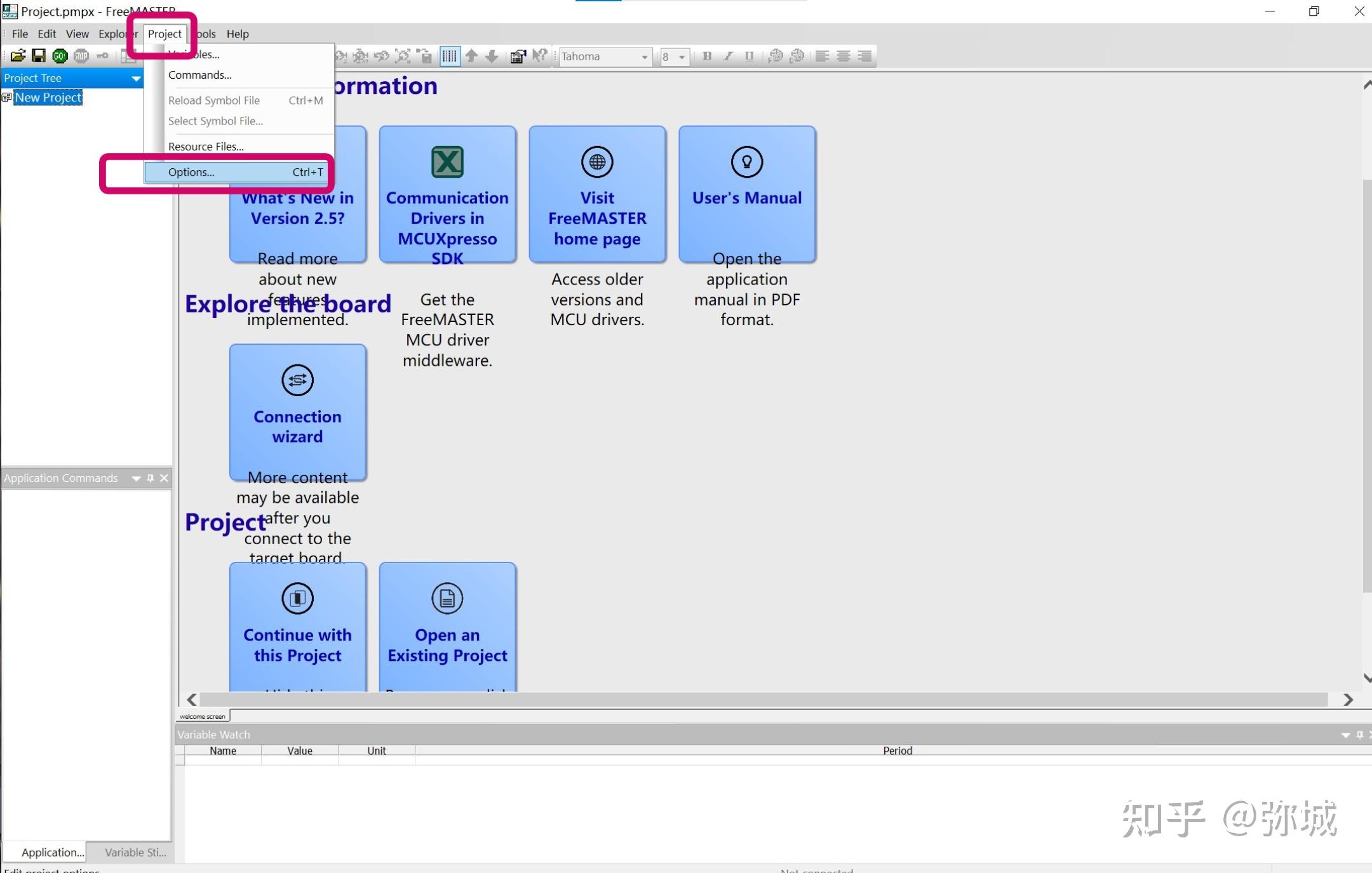This screenshot has width=1372, height=873.
Task: Click the move up arrow icon
Action: (x=471, y=56)
